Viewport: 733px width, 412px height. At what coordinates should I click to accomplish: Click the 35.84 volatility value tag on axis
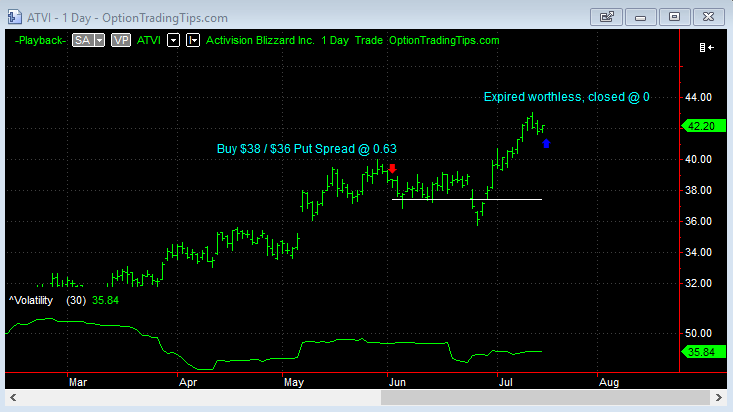(704, 352)
